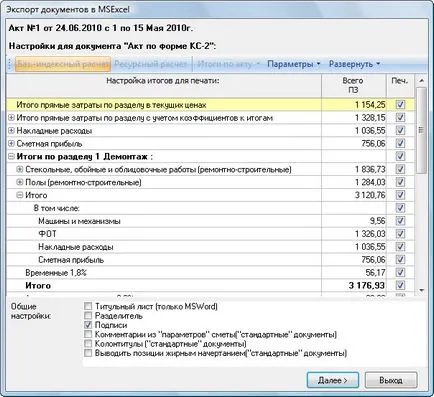Select the В том числе: row
Image resolution: width=434 pixels, height=397 pixels.
coord(210,208)
